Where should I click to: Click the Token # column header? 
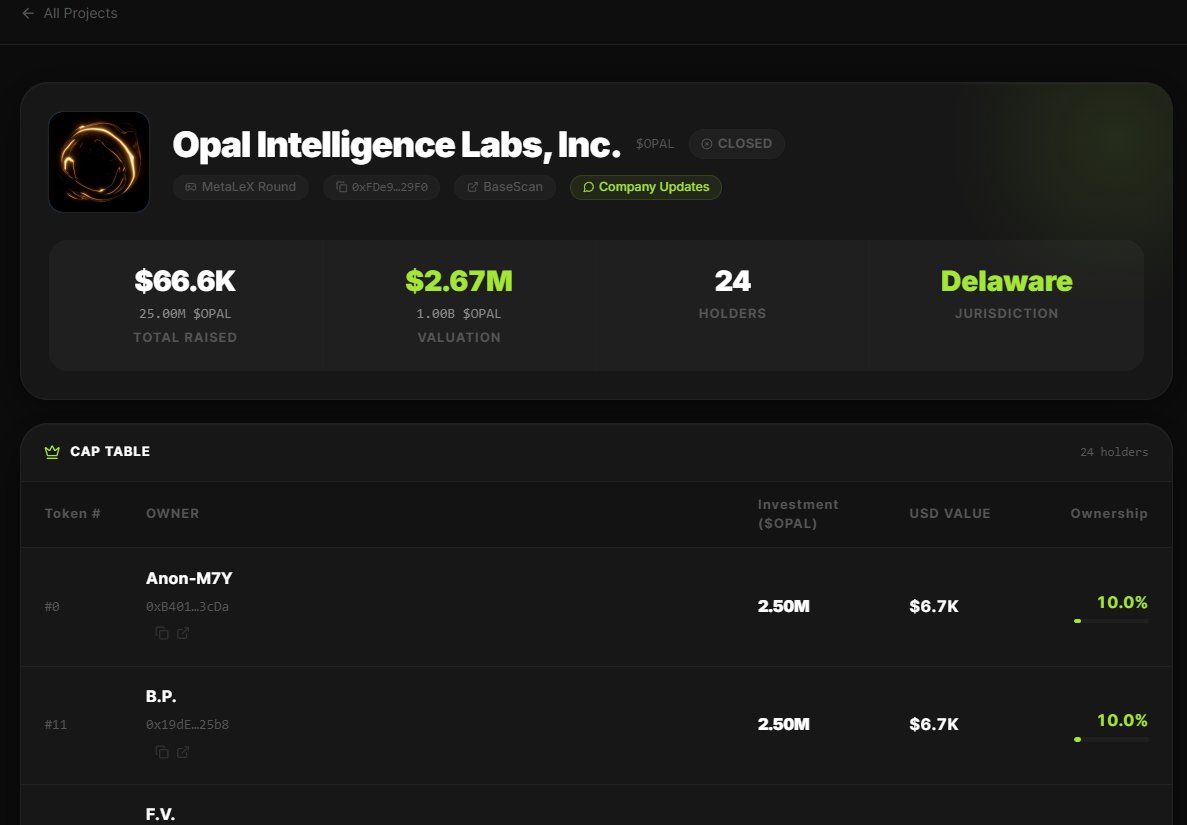point(73,513)
